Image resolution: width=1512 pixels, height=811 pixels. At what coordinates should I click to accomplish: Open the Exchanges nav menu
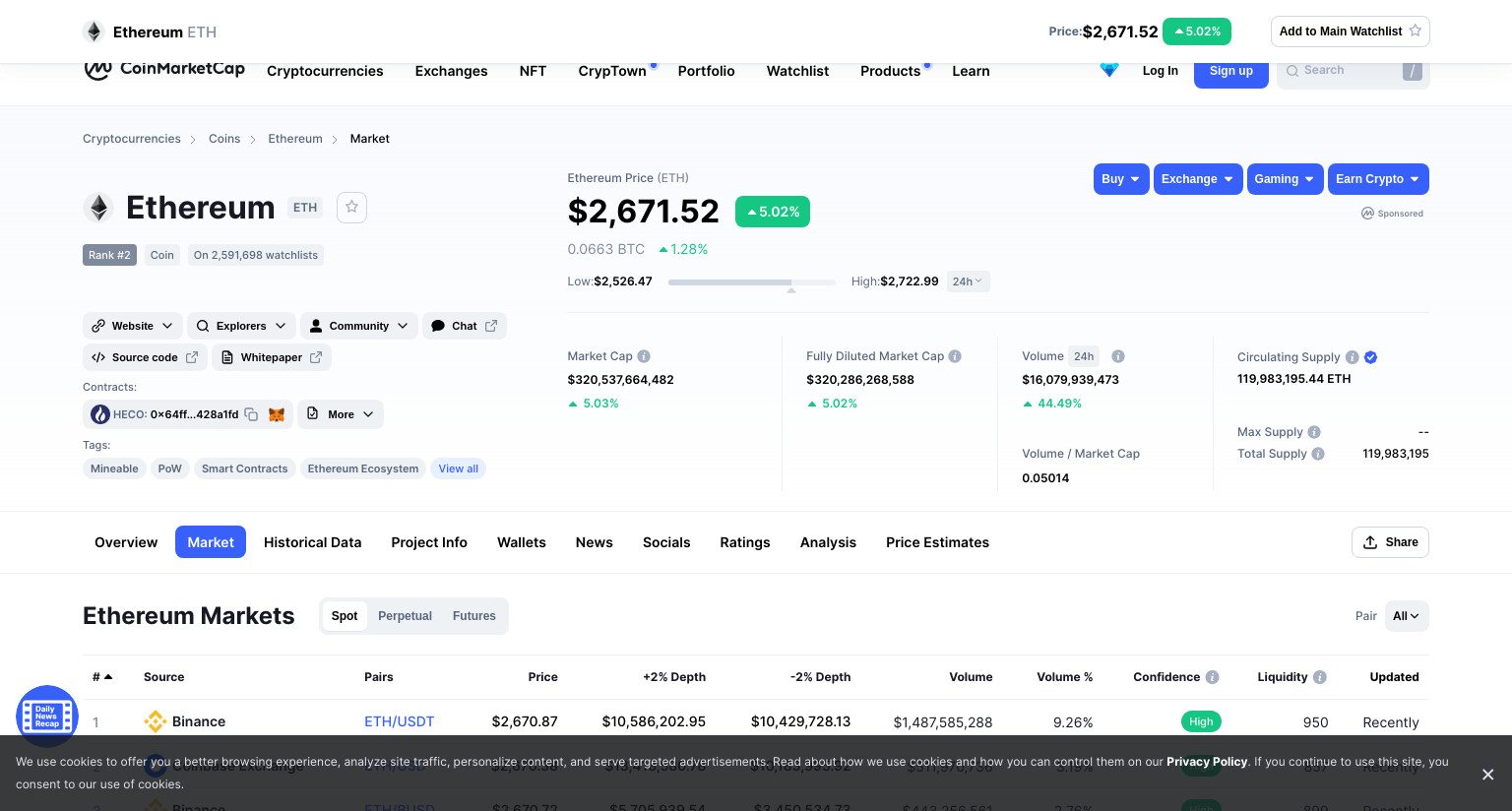(451, 71)
